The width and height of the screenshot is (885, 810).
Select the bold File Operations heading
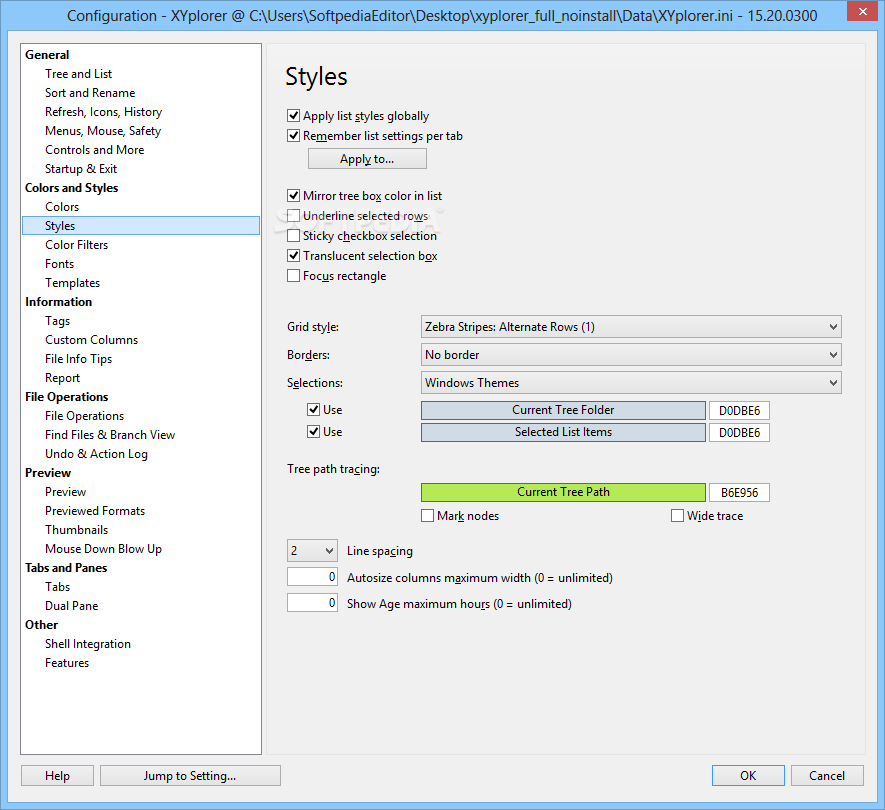tap(67, 397)
